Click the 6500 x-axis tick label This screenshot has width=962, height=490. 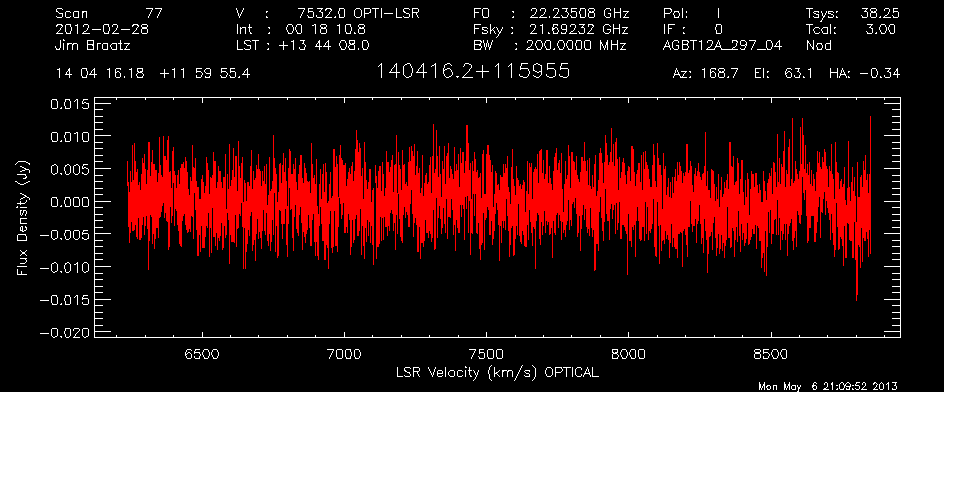click(202, 354)
